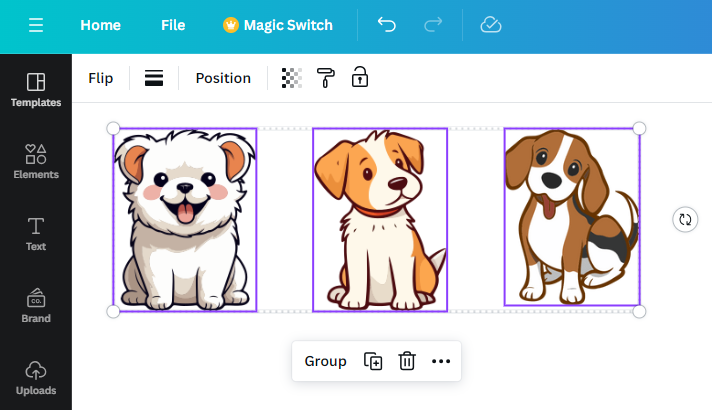Delete the selection with trash icon
Screen dimensions: 712x410
pos(407,361)
